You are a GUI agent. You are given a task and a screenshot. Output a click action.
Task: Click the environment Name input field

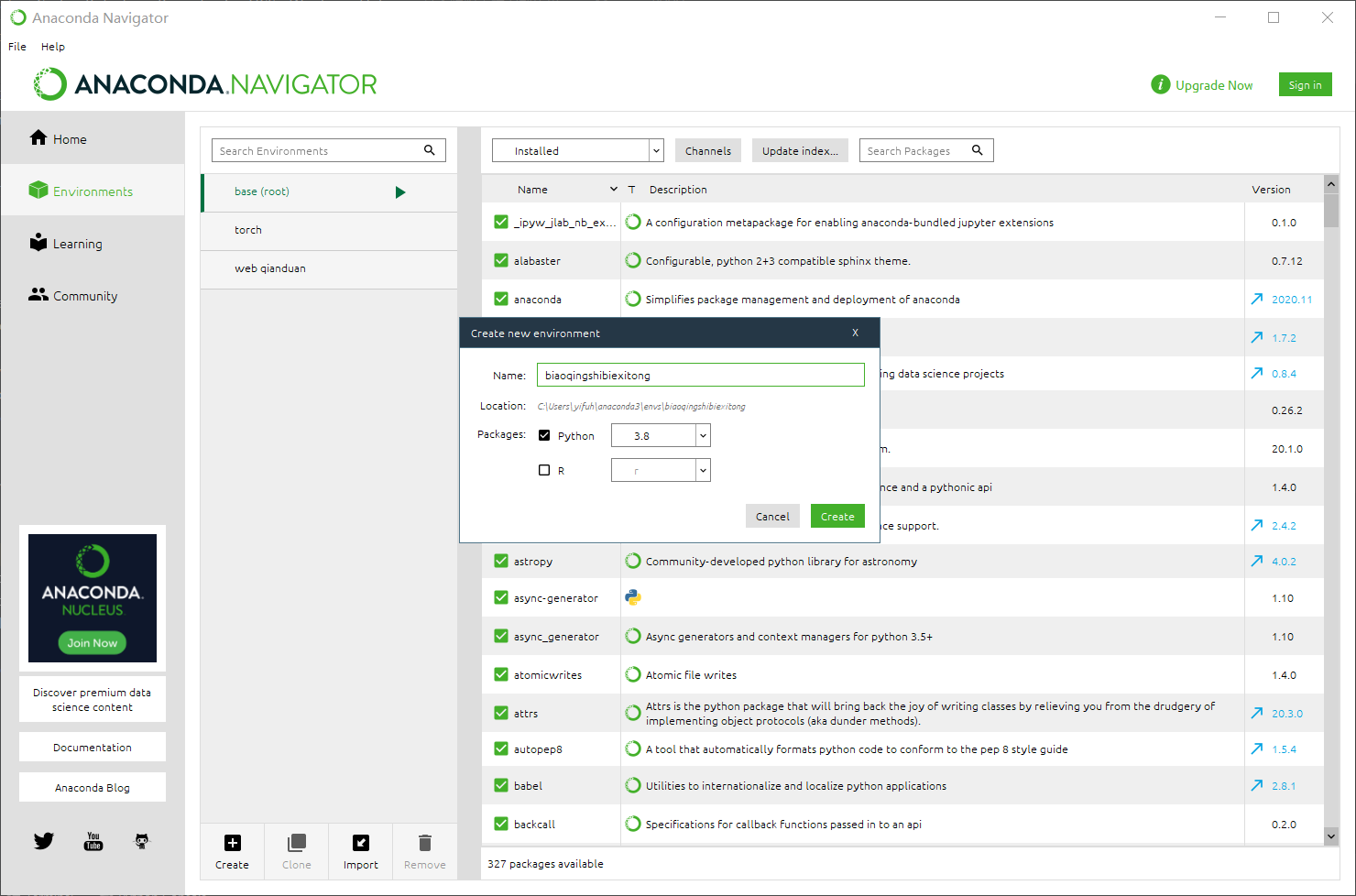point(701,375)
